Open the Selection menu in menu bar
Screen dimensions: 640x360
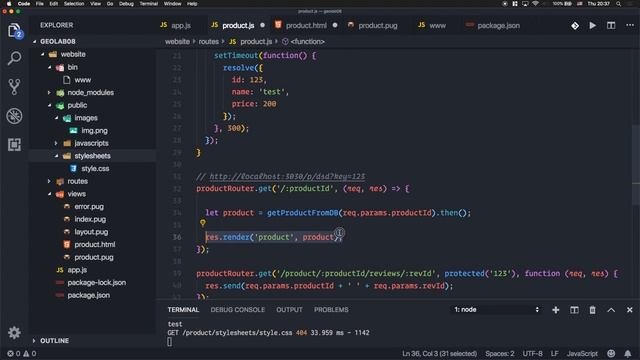point(74,4)
